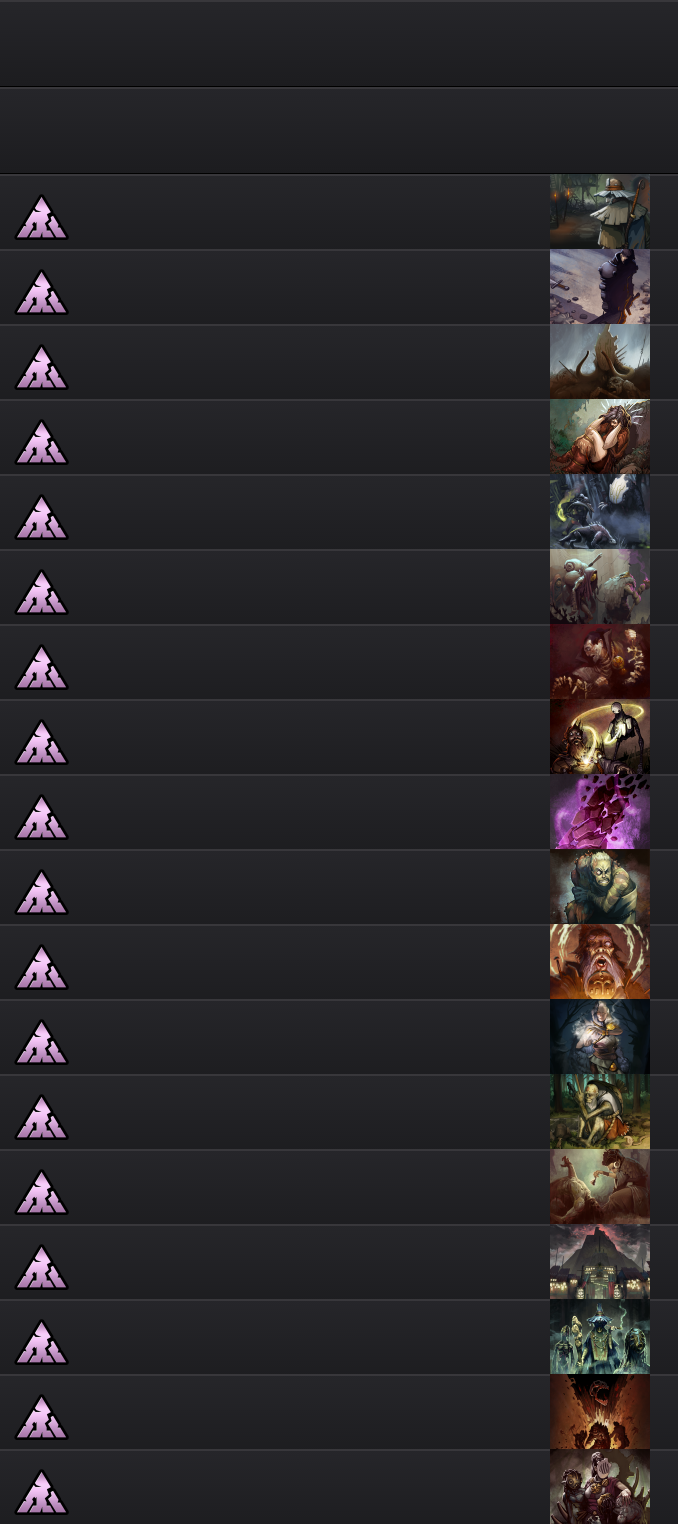The height and width of the screenshot is (1524, 678).
Task: Select the set icon beside the bearded screaming giant art
Action: 41,967
